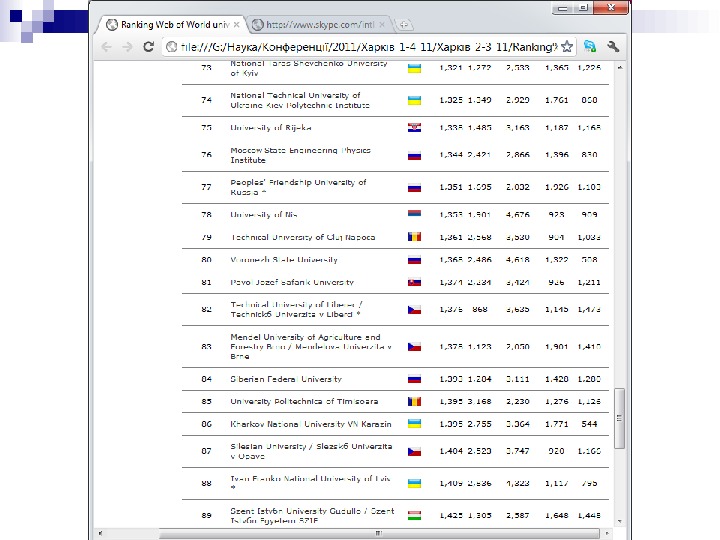The width and height of the screenshot is (720, 540).
Task: Open the Skype extension icon in toolbar
Action: coord(590,46)
